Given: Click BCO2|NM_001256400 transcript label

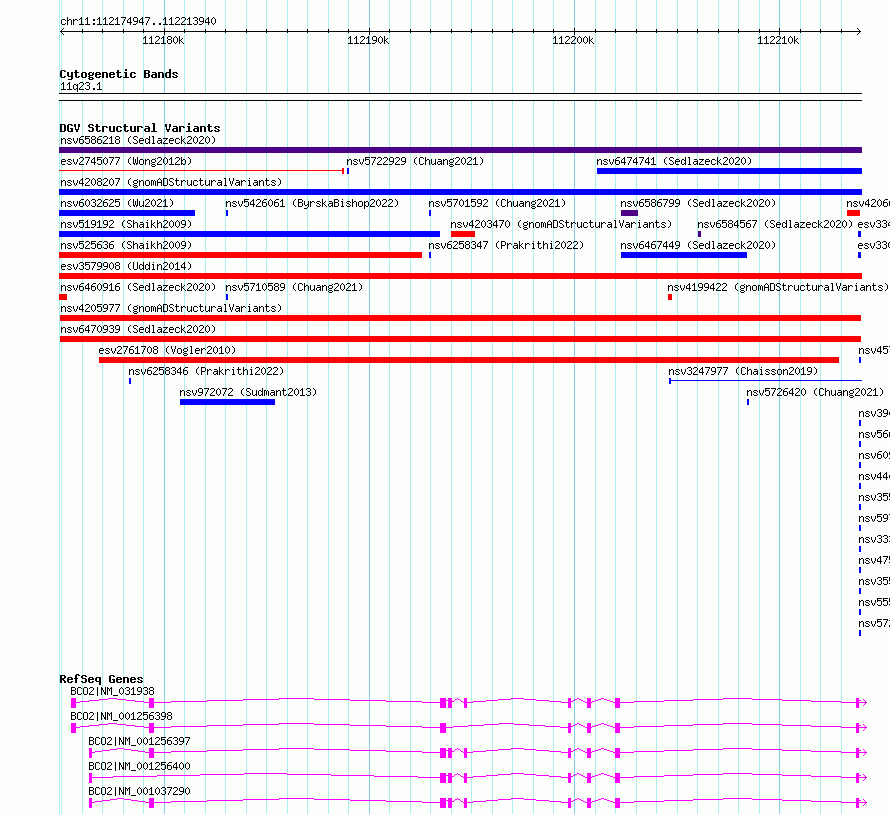Looking at the screenshot, I should click(x=140, y=766).
